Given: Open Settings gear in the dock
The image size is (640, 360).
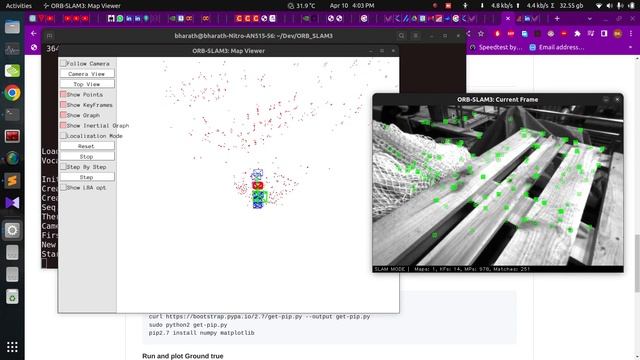Looking at the screenshot, I should coord(12,230).
